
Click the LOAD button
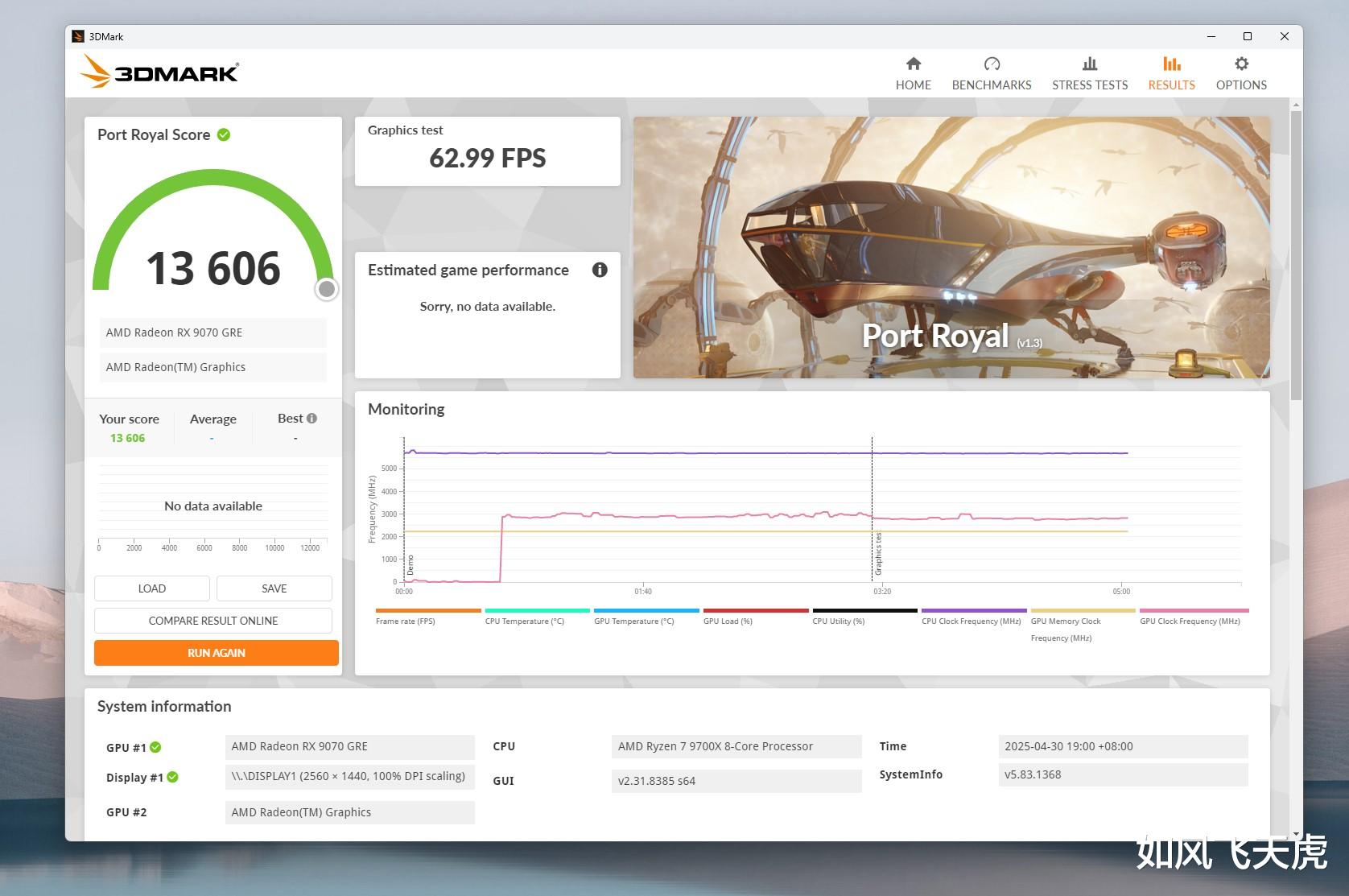[152, 588]
